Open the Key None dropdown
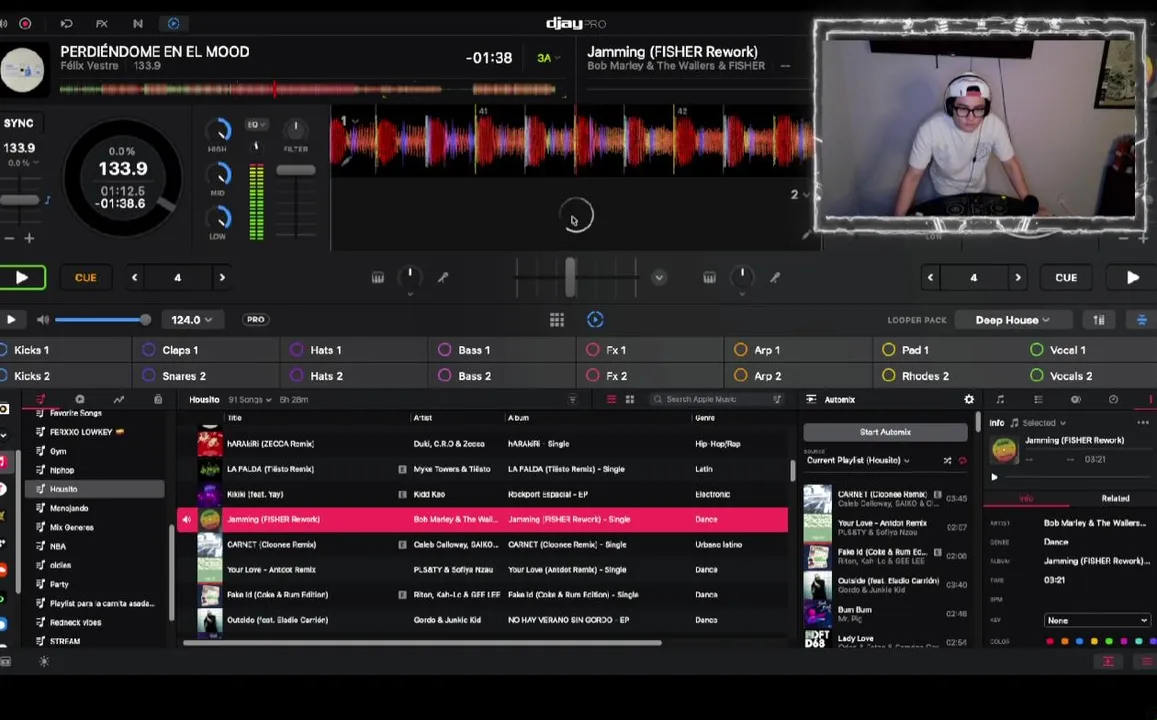This screenshot has height=720, width=1157. tap(1096, 620)
